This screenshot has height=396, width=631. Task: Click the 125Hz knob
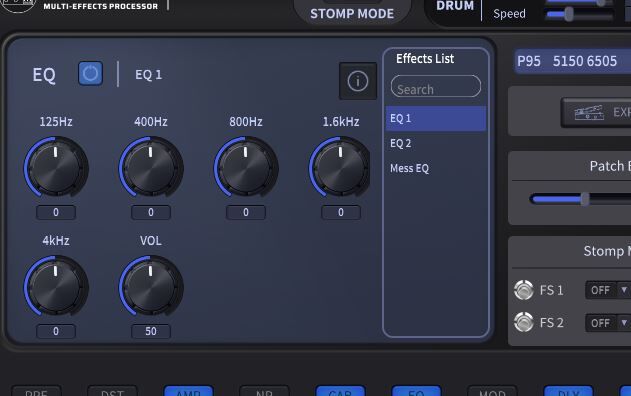(56, 167)
